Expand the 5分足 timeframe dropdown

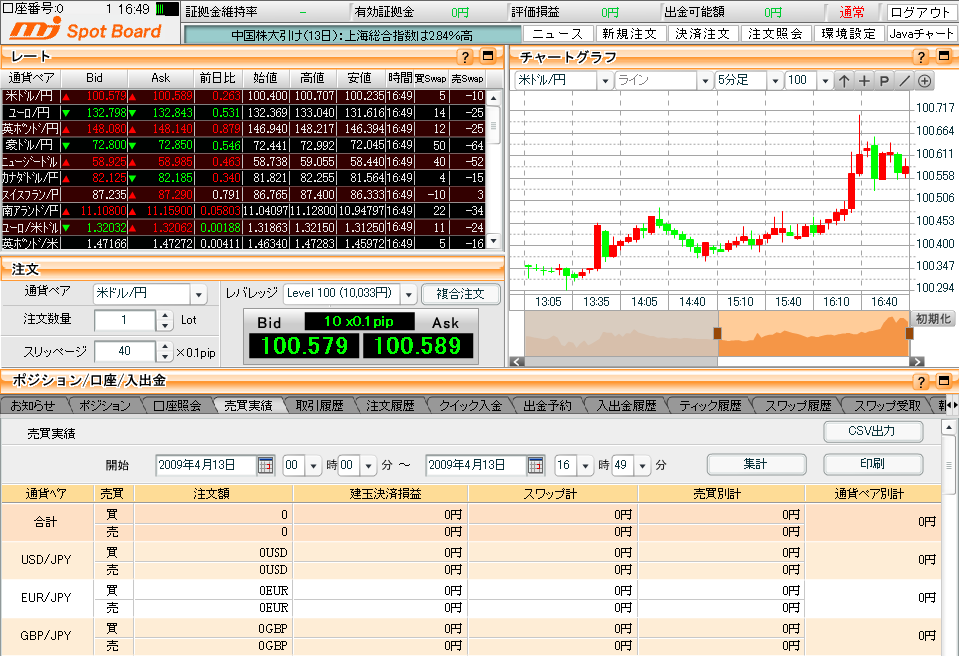pos(776,81)
